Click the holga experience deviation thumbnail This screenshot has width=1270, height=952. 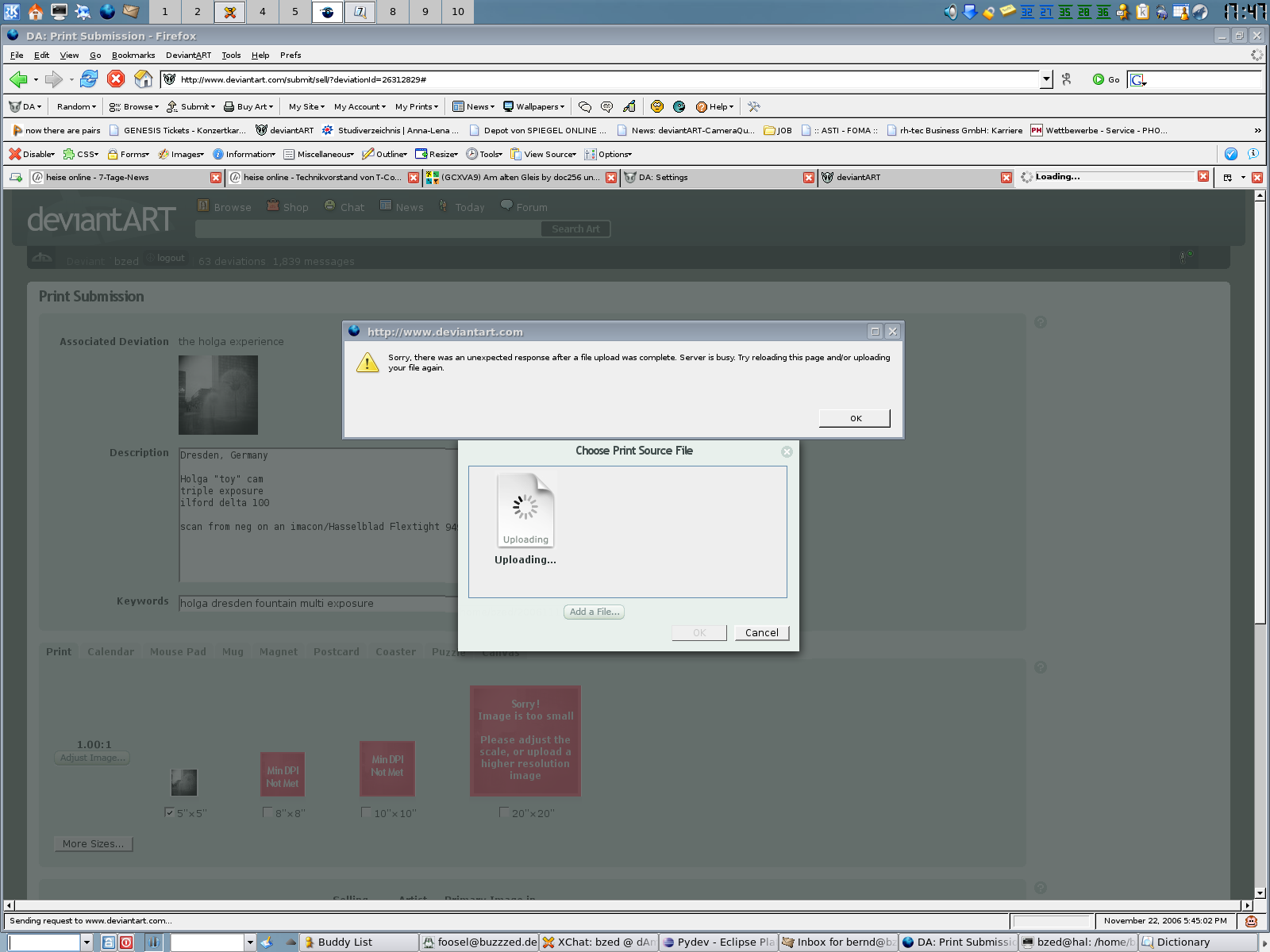[217, 394]
